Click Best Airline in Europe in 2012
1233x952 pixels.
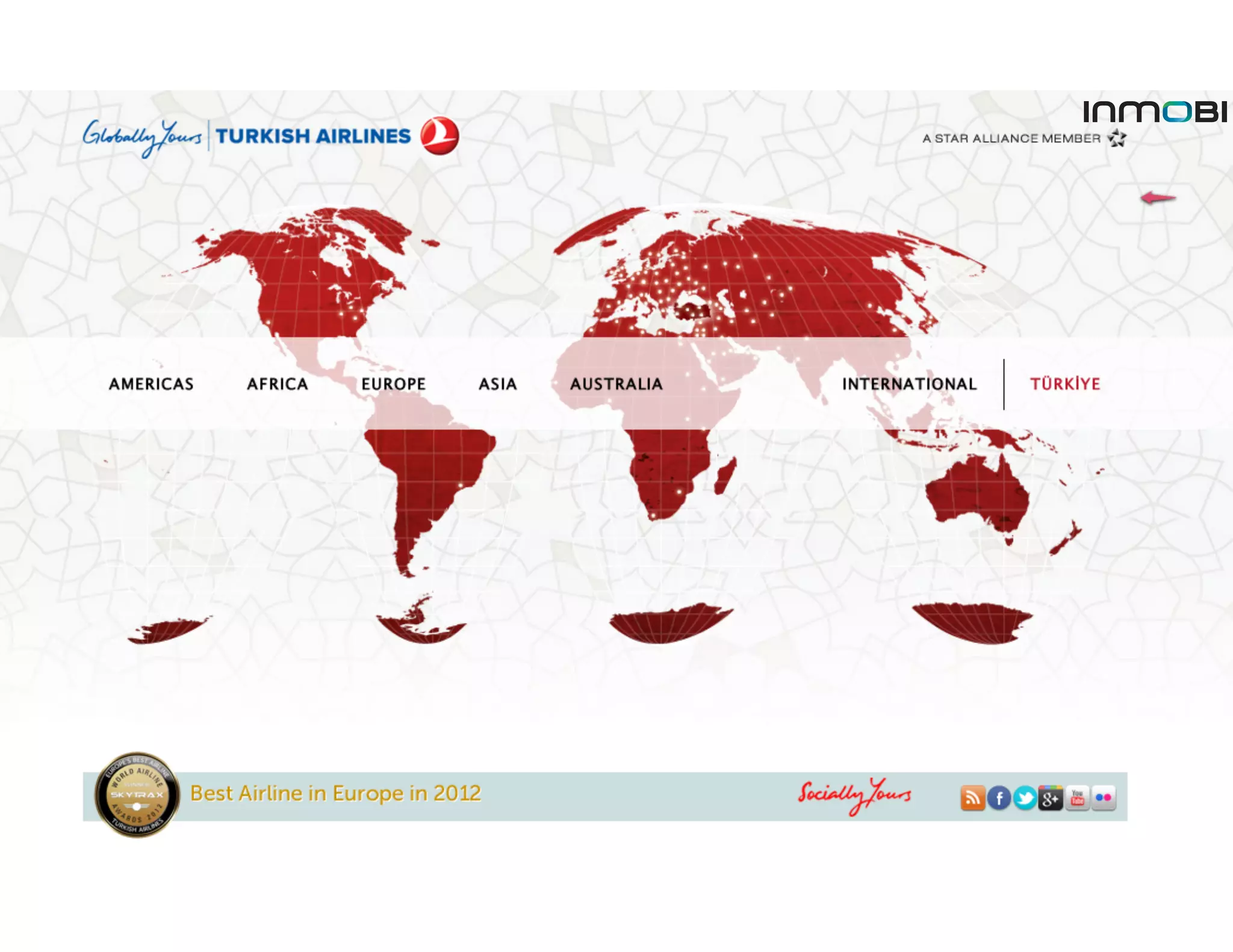point(335,793)
